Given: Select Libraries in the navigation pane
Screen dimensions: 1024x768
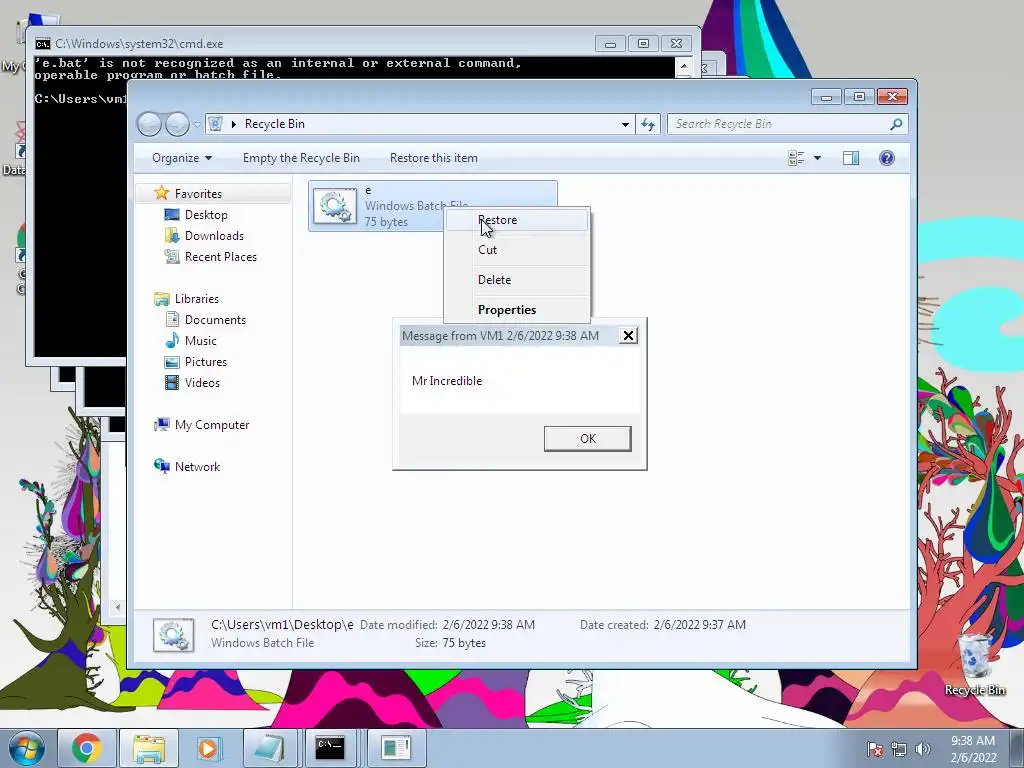Looking at the screenshot, I should coord(196,298).
